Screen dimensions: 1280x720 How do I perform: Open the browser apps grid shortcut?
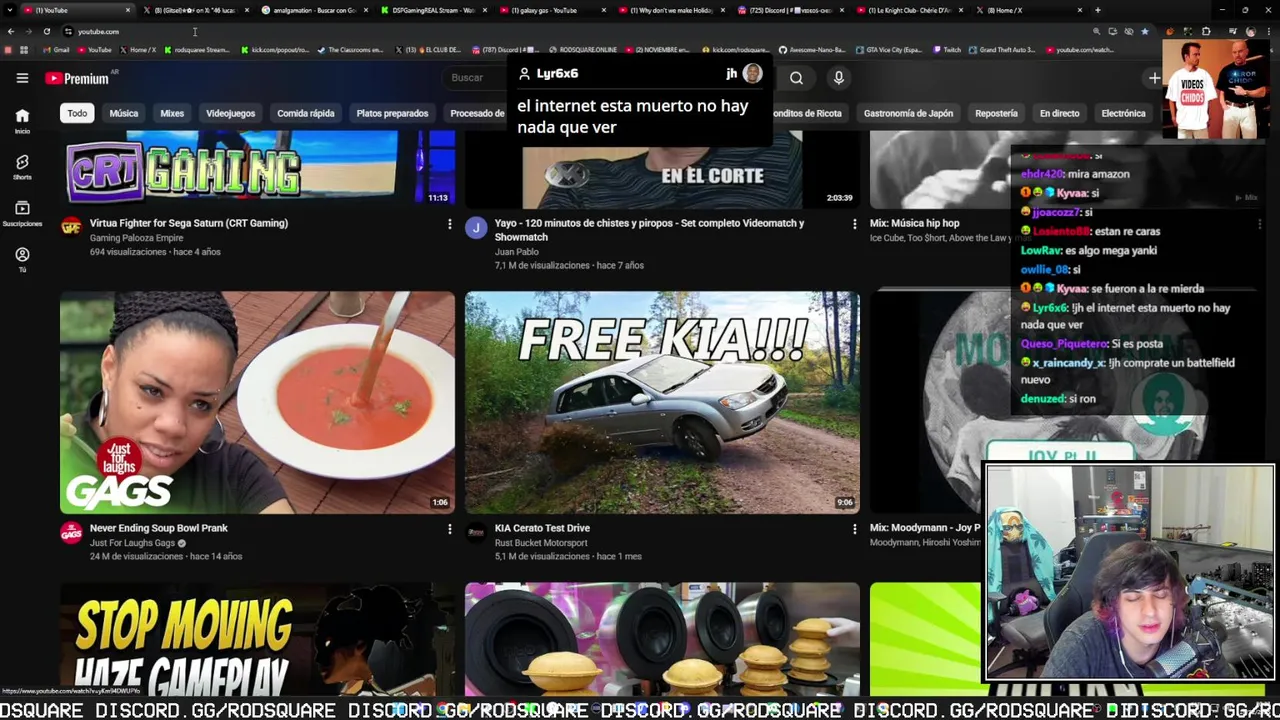pos(23,50)
